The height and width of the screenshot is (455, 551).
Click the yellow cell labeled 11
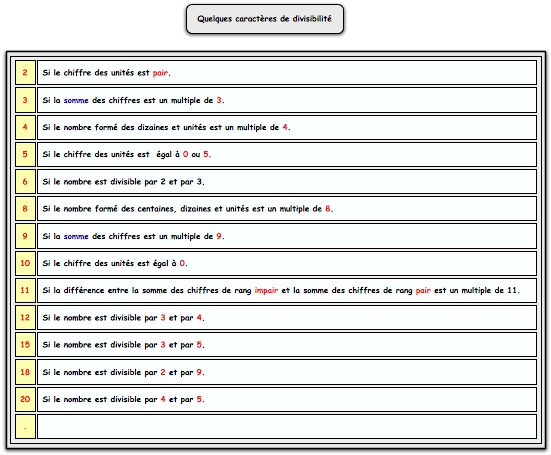point(25,290)
